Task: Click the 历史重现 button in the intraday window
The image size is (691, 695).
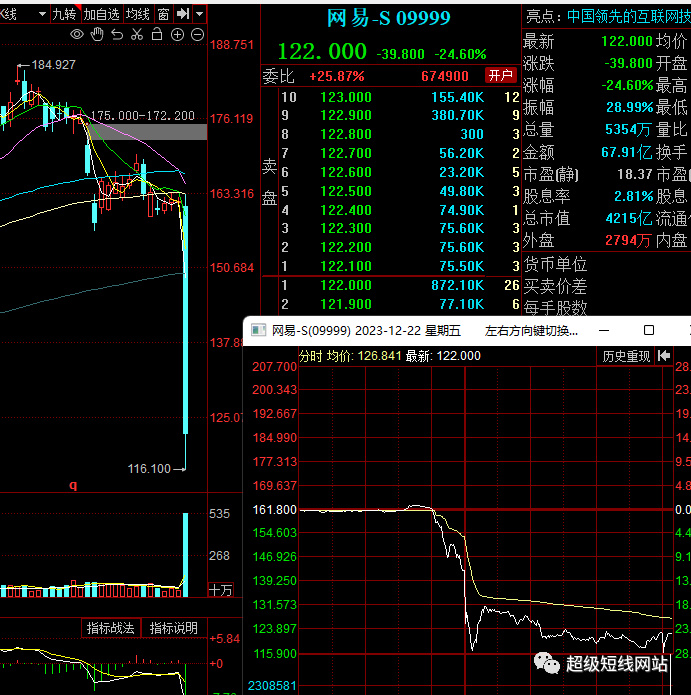Action: (x=626, y=356)
